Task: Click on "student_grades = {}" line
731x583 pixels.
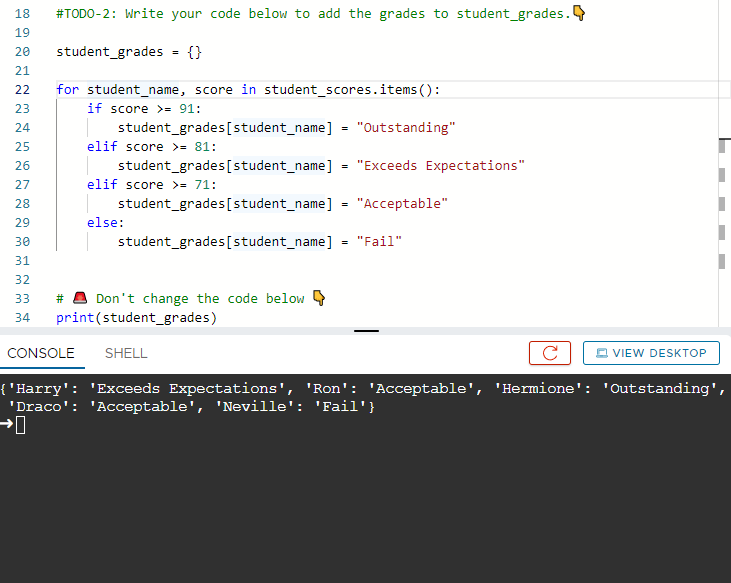Action: (x=129, y=52)
